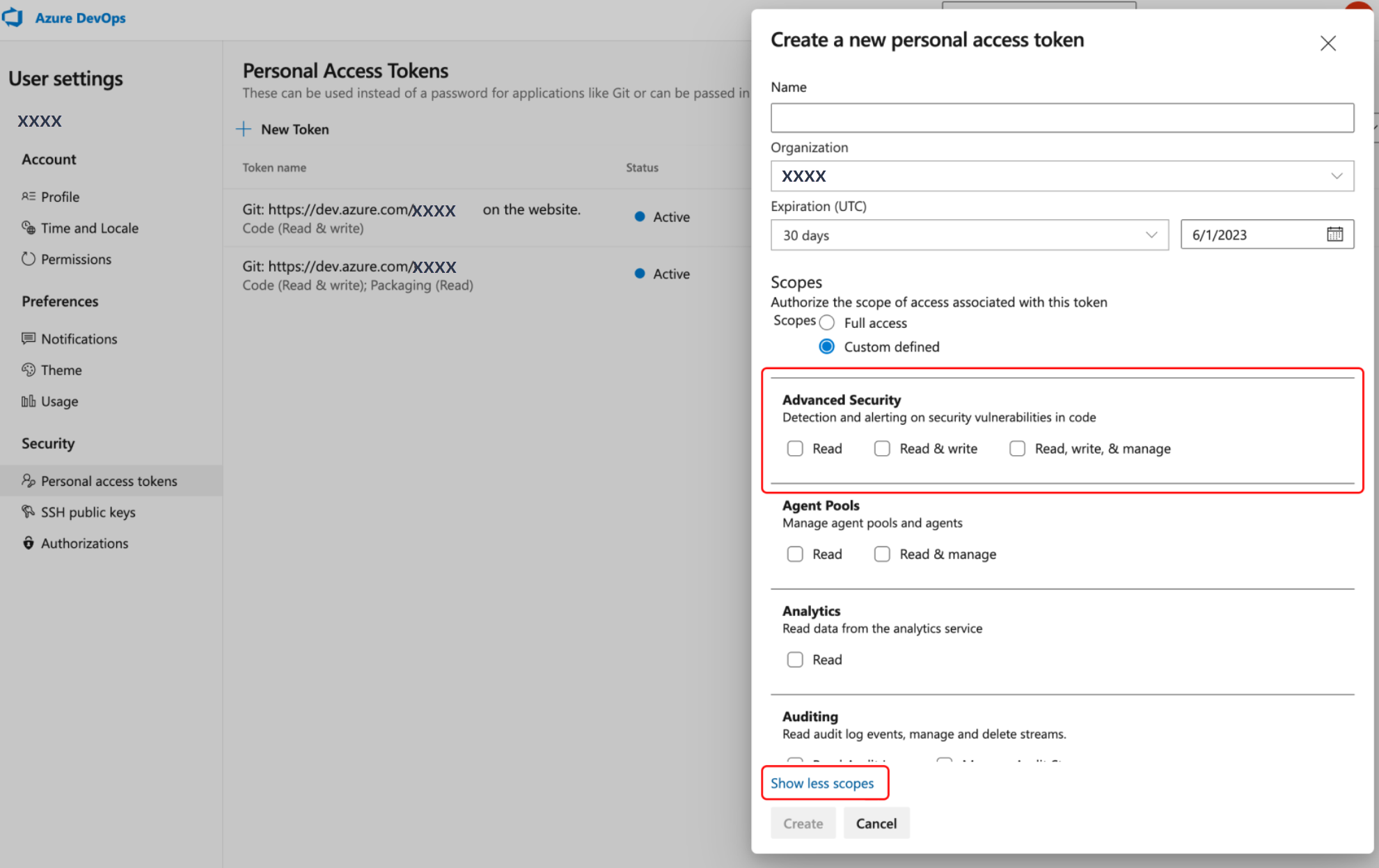Screen dimensions: 1379x868
Task: Expand the Organization selector dropdown
Action: tap(1338, 176)
